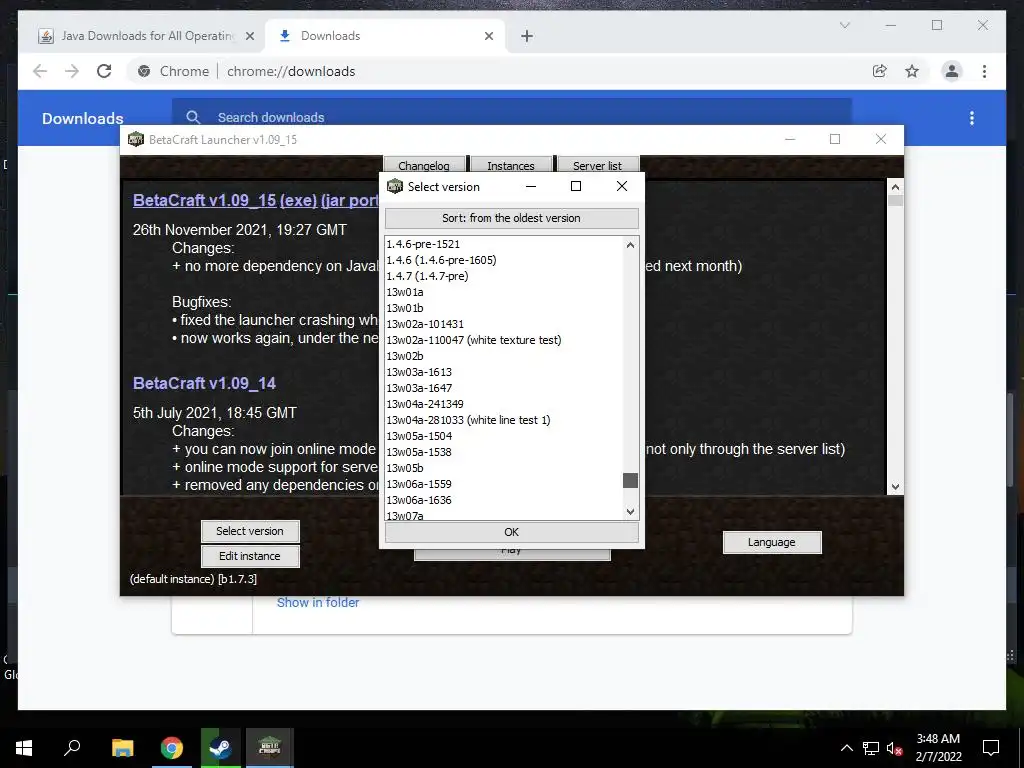Close the Java Downloads tab
Image resolution: width=1024 pixels, height=768 pixels.
click(249, 36)
